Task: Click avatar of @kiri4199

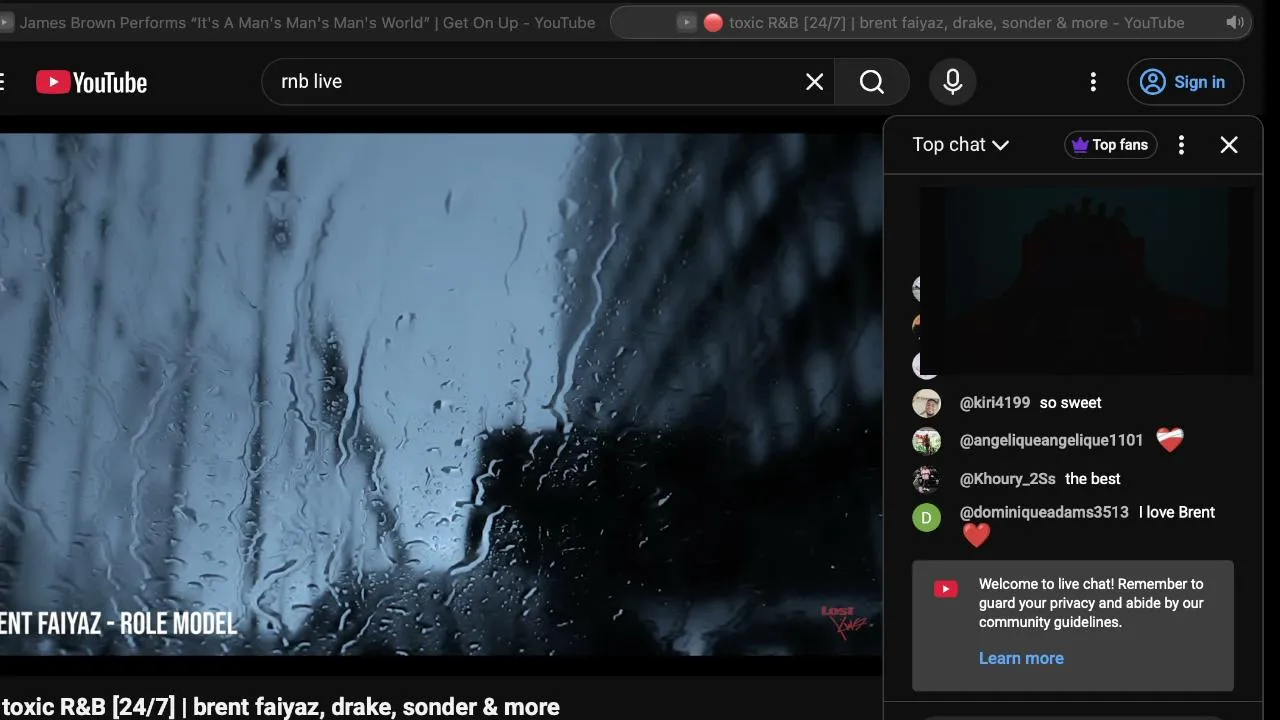Action: [x=927, y=403]
